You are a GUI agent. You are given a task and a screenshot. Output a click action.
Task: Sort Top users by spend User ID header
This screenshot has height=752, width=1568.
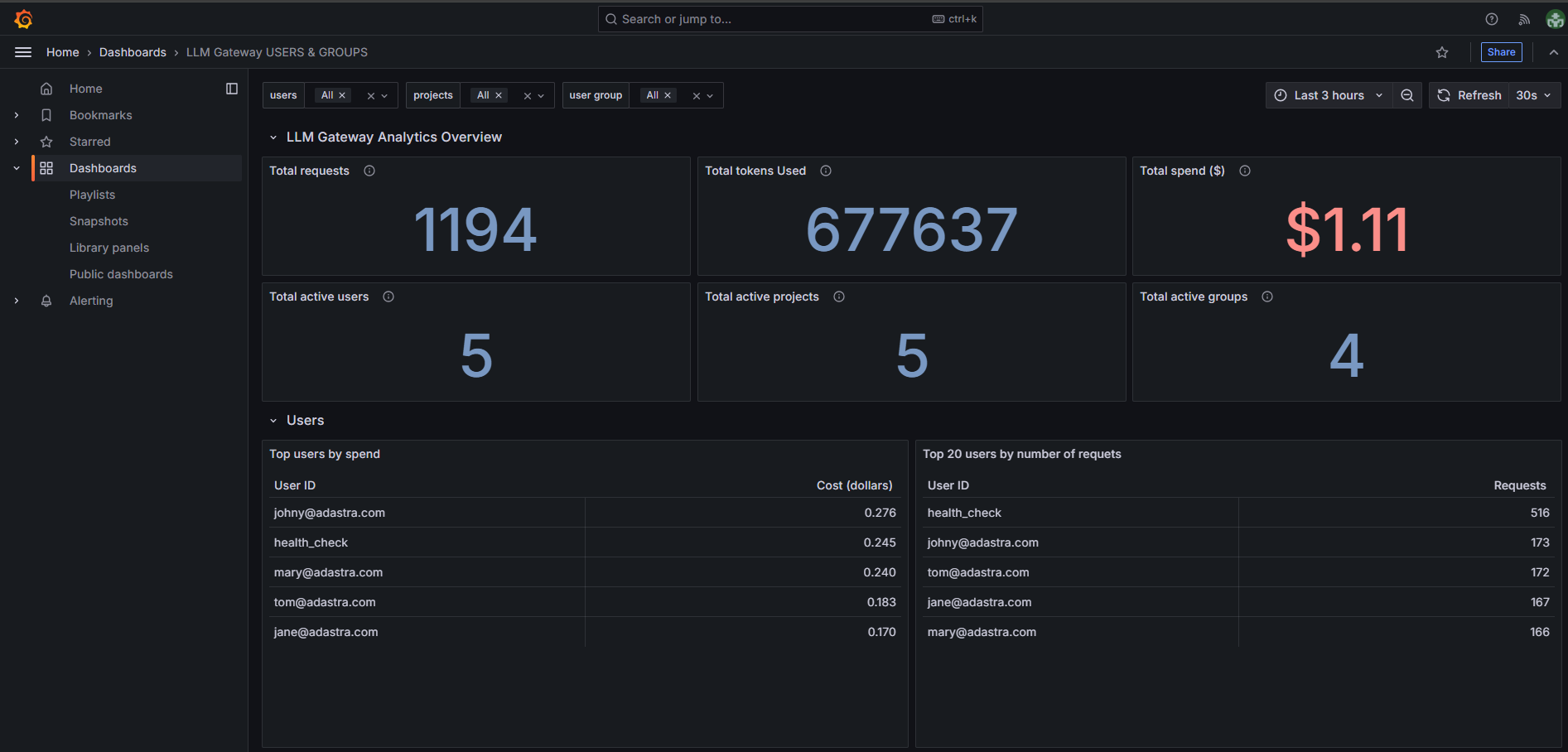coord(295,485)
